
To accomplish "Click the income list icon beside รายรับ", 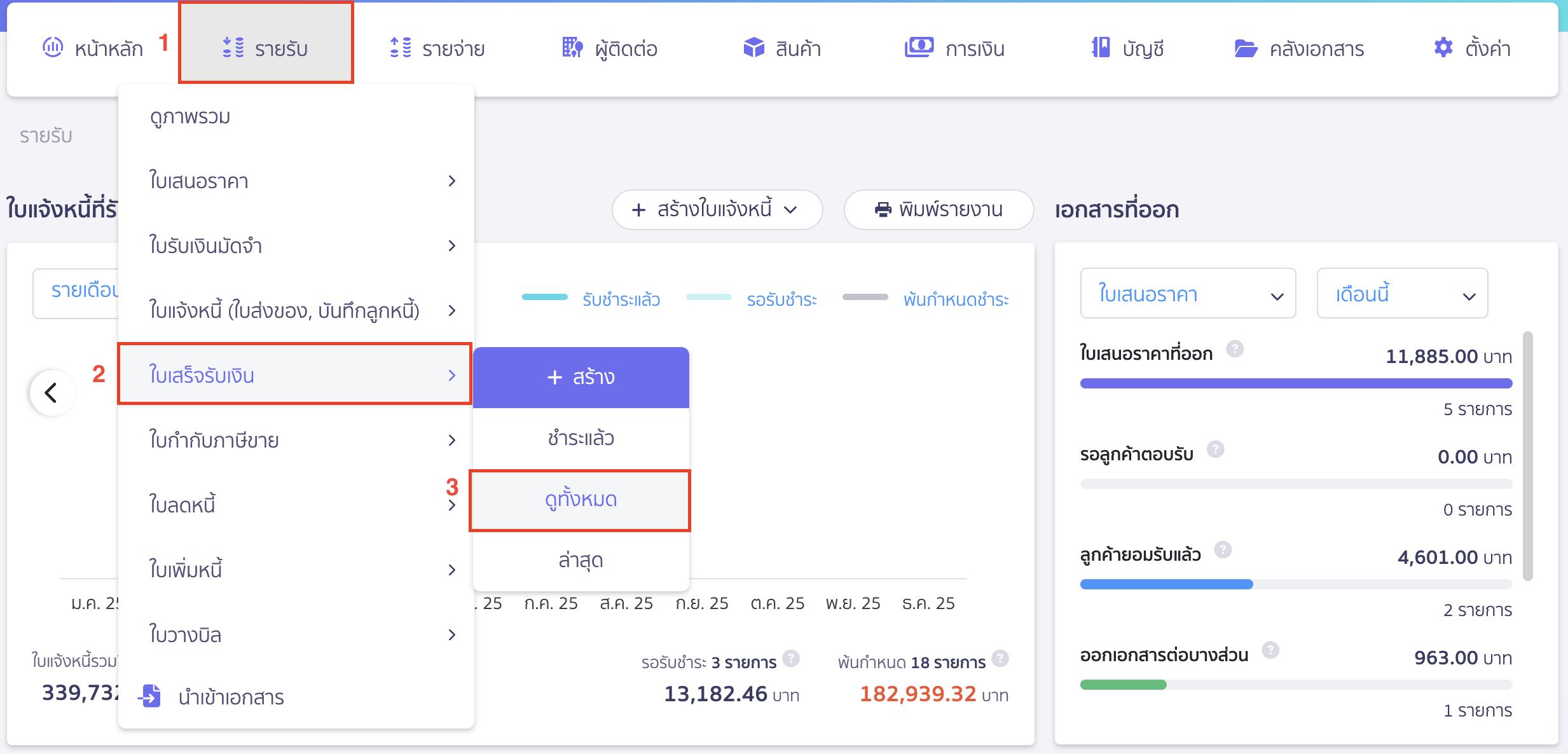I will click(233, 48).
